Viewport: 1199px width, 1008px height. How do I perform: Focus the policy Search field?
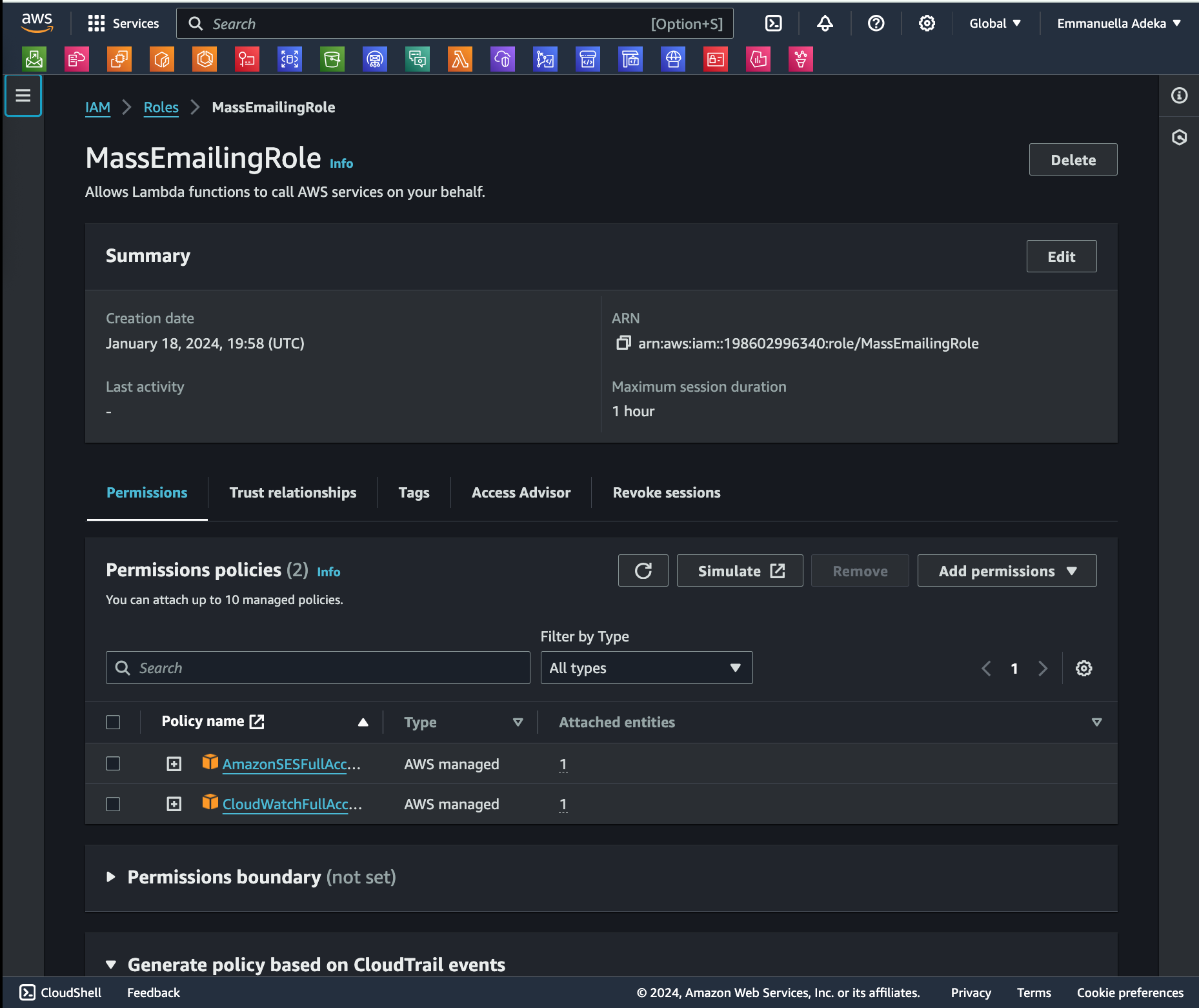(317, 668)
